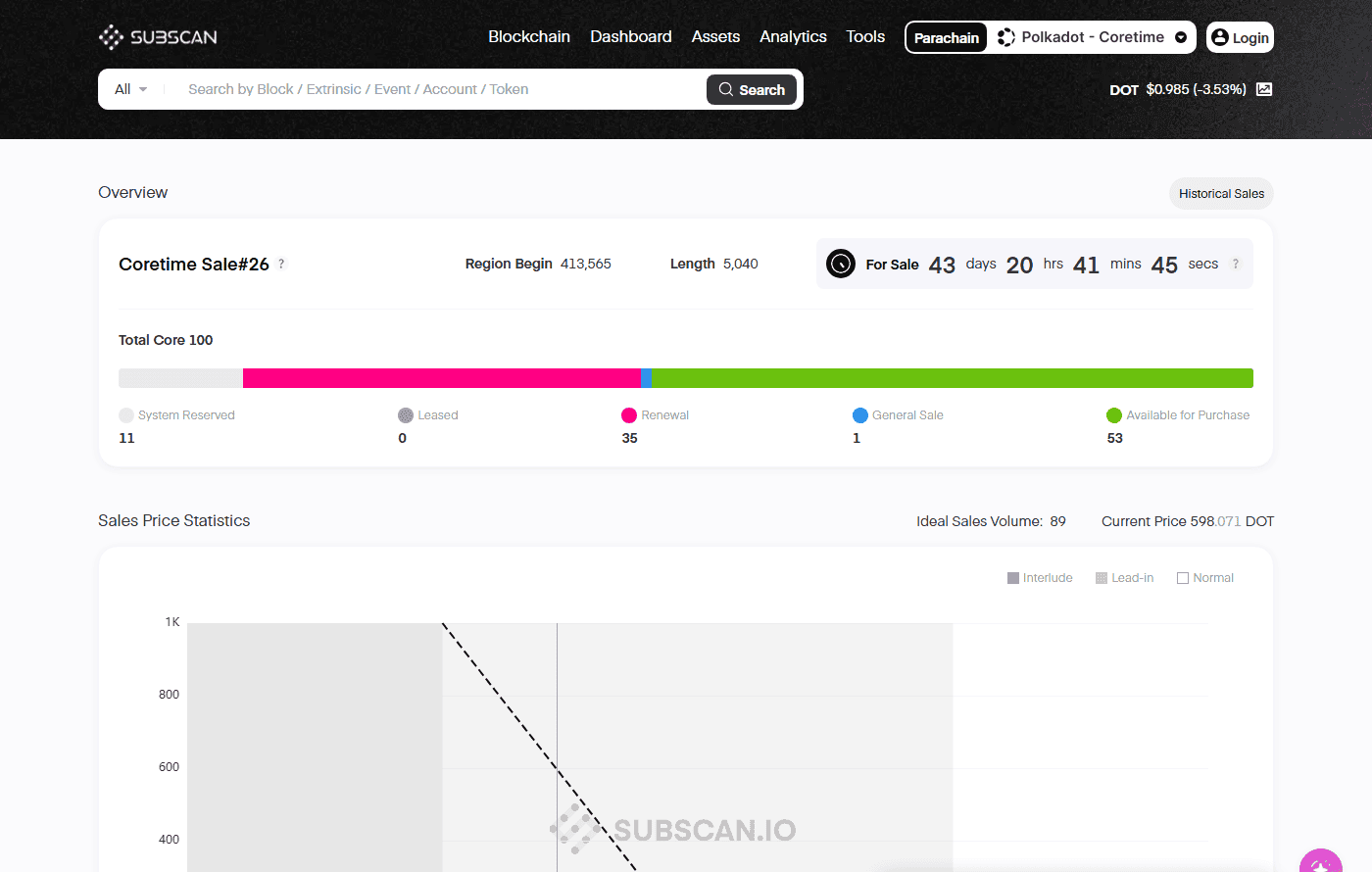Toggle Lead-in series in chart legend
Viewport: 1372px width, 872px height.
[x=1124, y=578]
